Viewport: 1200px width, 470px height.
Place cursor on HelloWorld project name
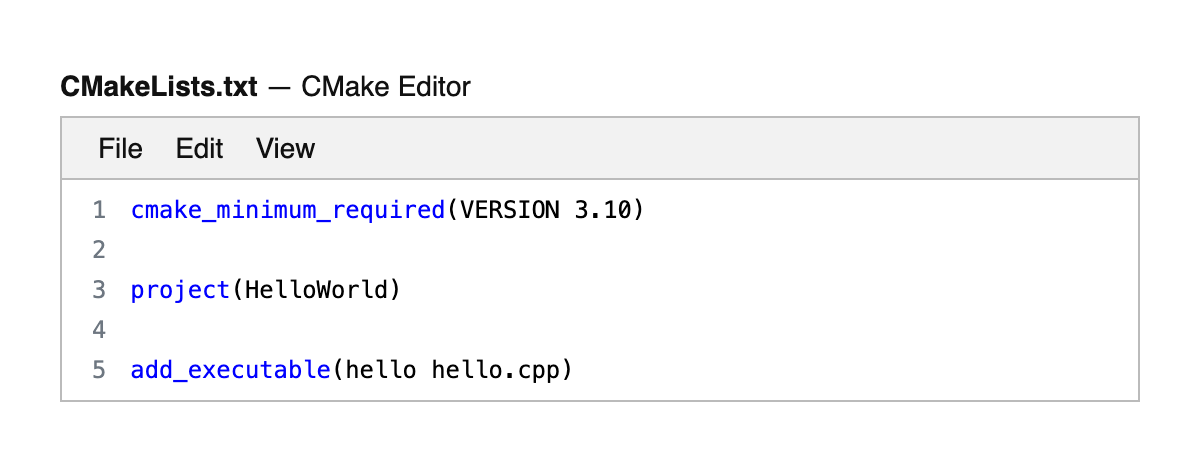click(x=316, y=290)
